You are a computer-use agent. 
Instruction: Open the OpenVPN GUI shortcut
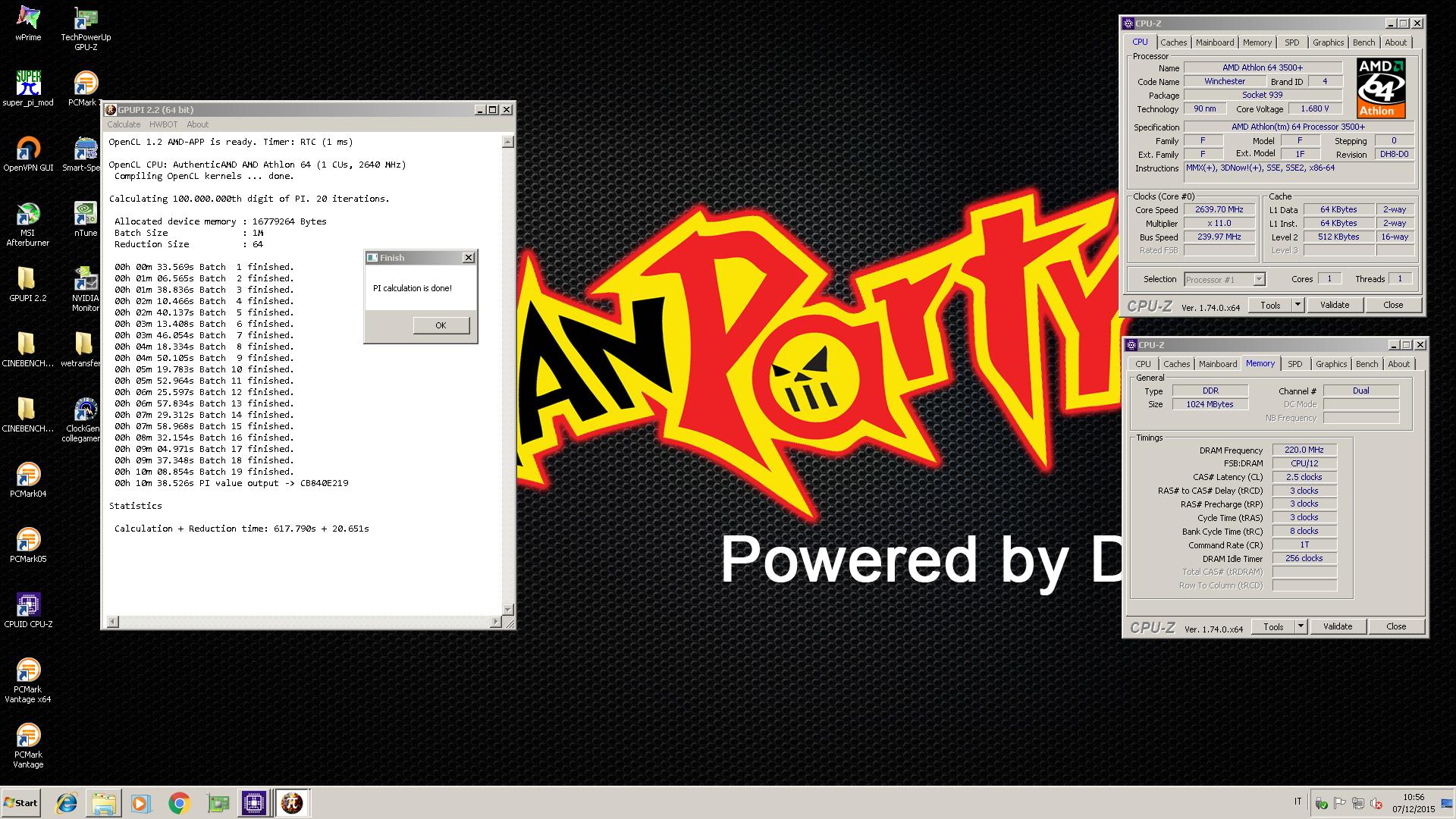(28, 154)
